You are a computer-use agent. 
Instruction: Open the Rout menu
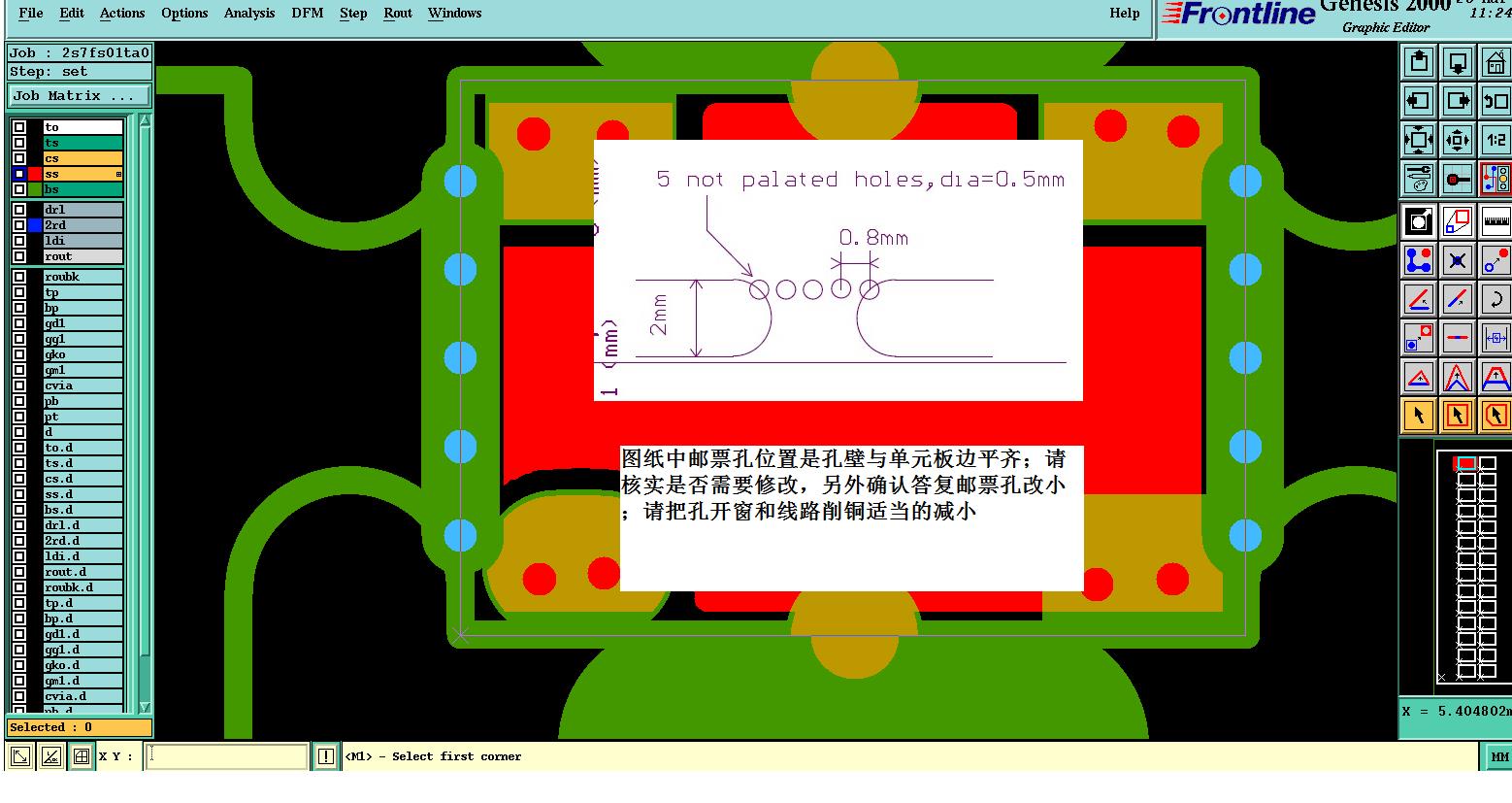tap(398, 13)
